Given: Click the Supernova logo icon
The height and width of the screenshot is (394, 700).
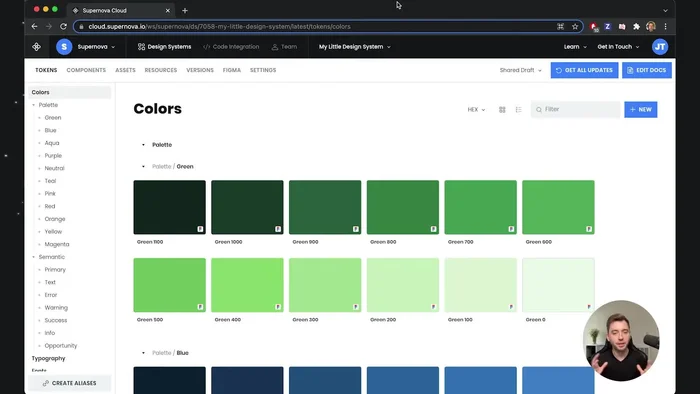Looking at the screenshot, I should 37,46.
